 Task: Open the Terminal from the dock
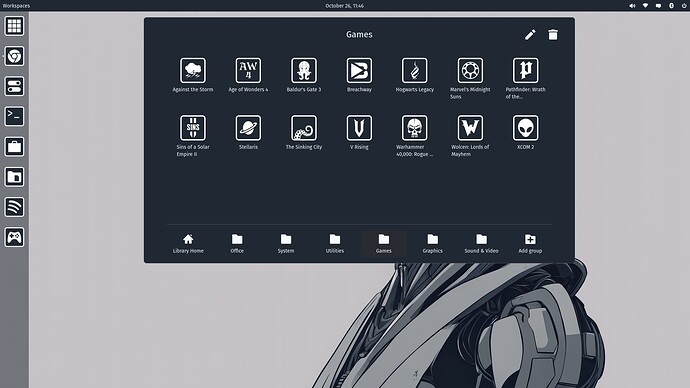[x=15, y=117]
